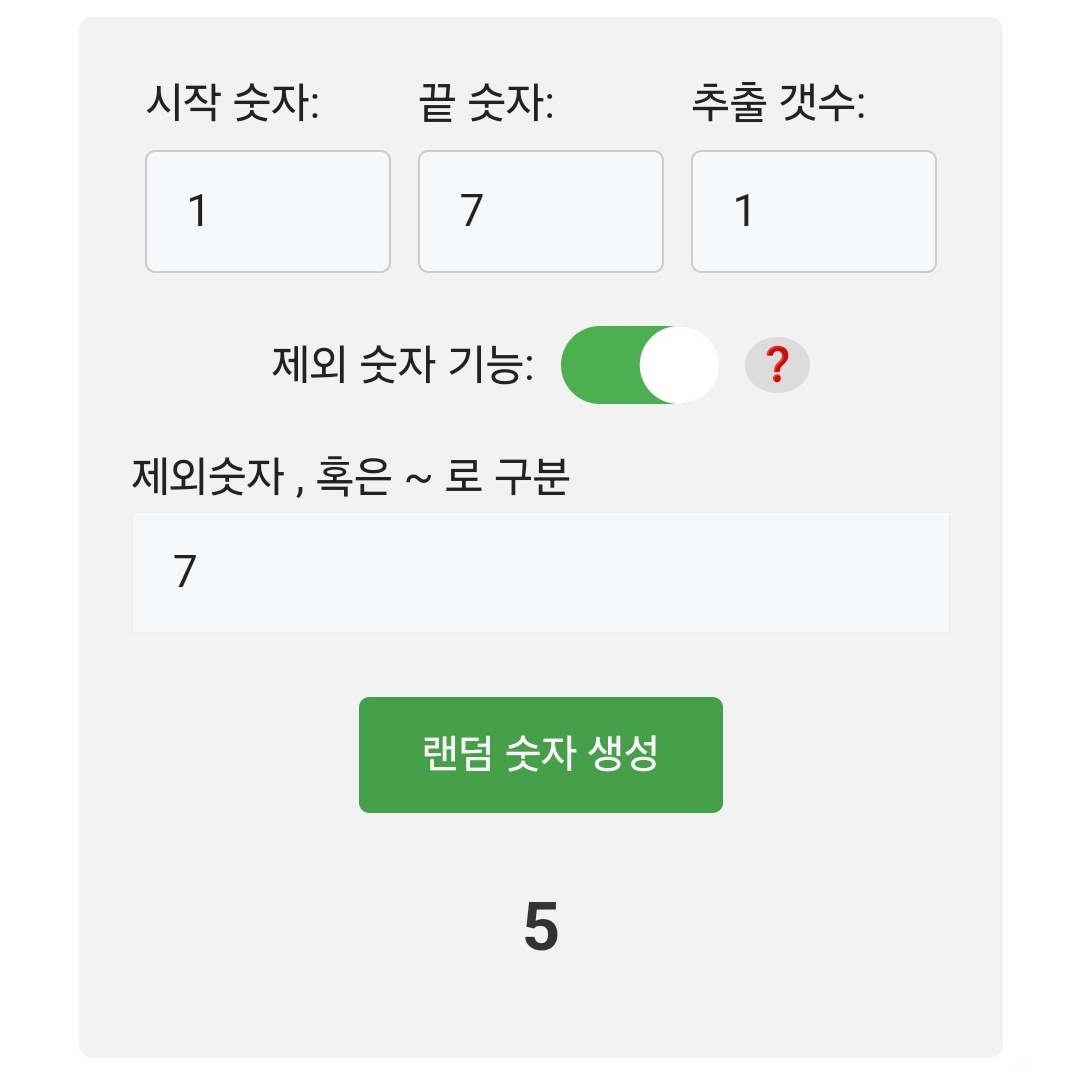Image resolution: width=1080 pixels, height=1072 pixels.
Task: Select the 추출 갯수 input field
Action: pyautogui.click(x=813, y=211)
